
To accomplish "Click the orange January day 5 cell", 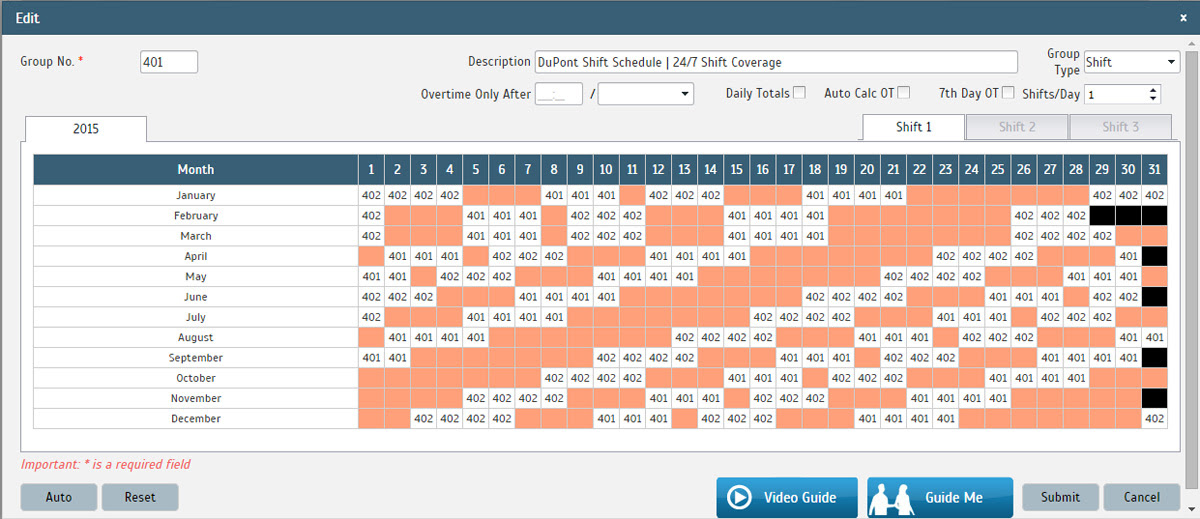I will [x=476, y=195].
